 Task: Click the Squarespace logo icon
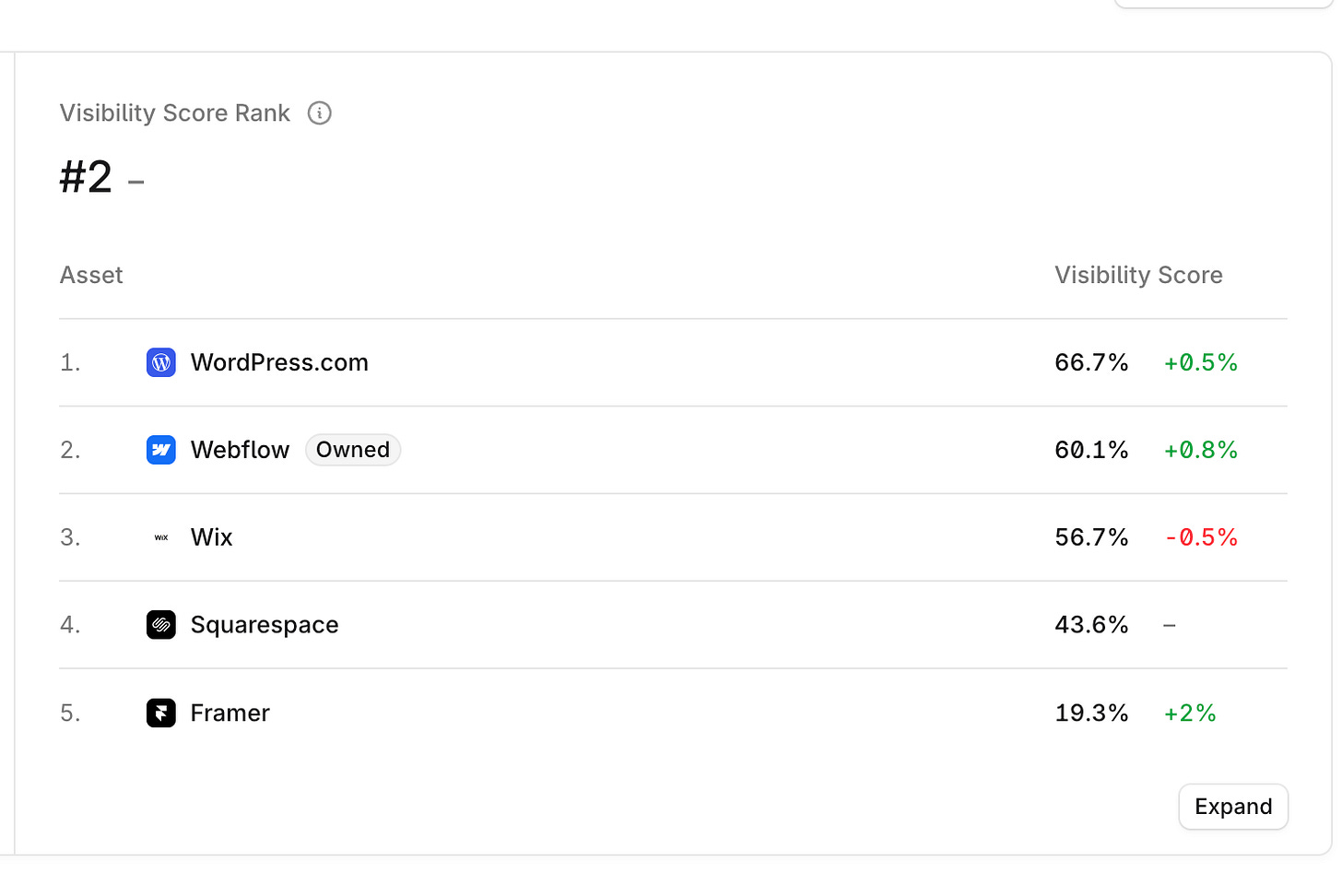pos(161,625)
